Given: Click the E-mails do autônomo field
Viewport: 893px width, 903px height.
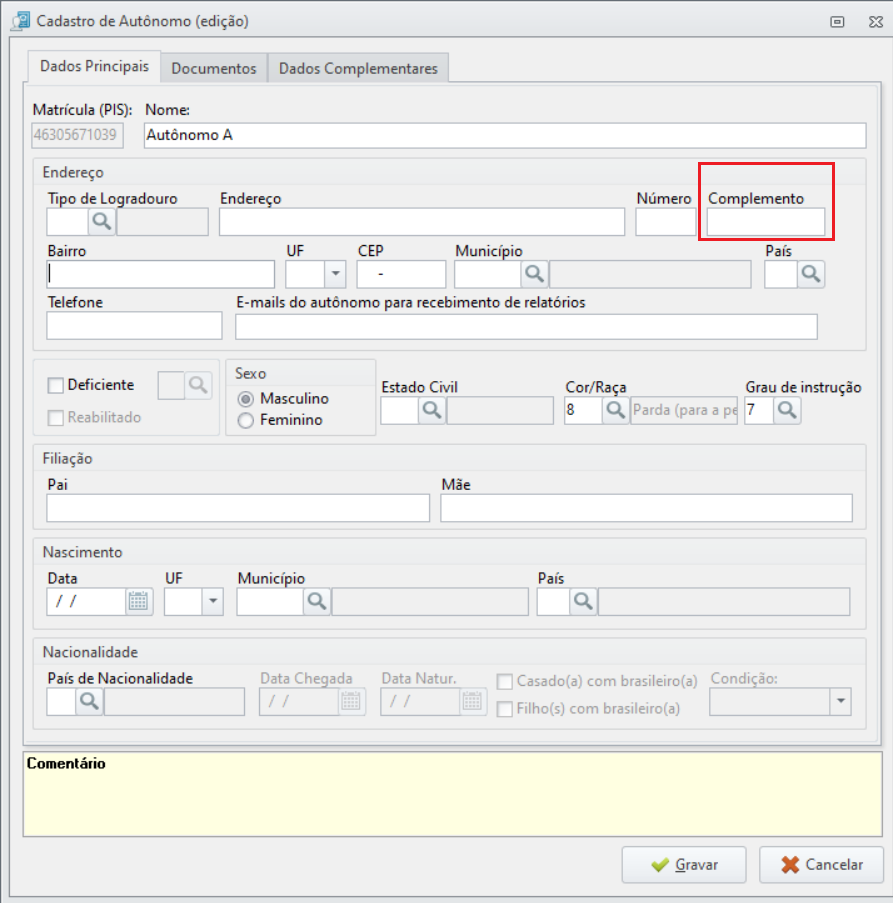Looking at the screenshot, I should click(526, 327).
